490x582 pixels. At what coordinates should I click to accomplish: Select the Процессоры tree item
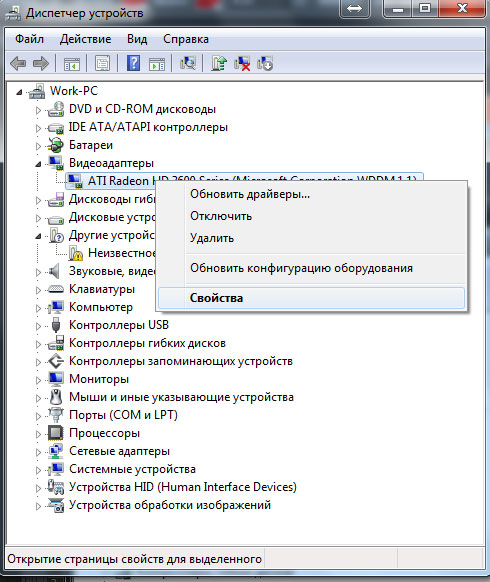(x=104, y=433)
